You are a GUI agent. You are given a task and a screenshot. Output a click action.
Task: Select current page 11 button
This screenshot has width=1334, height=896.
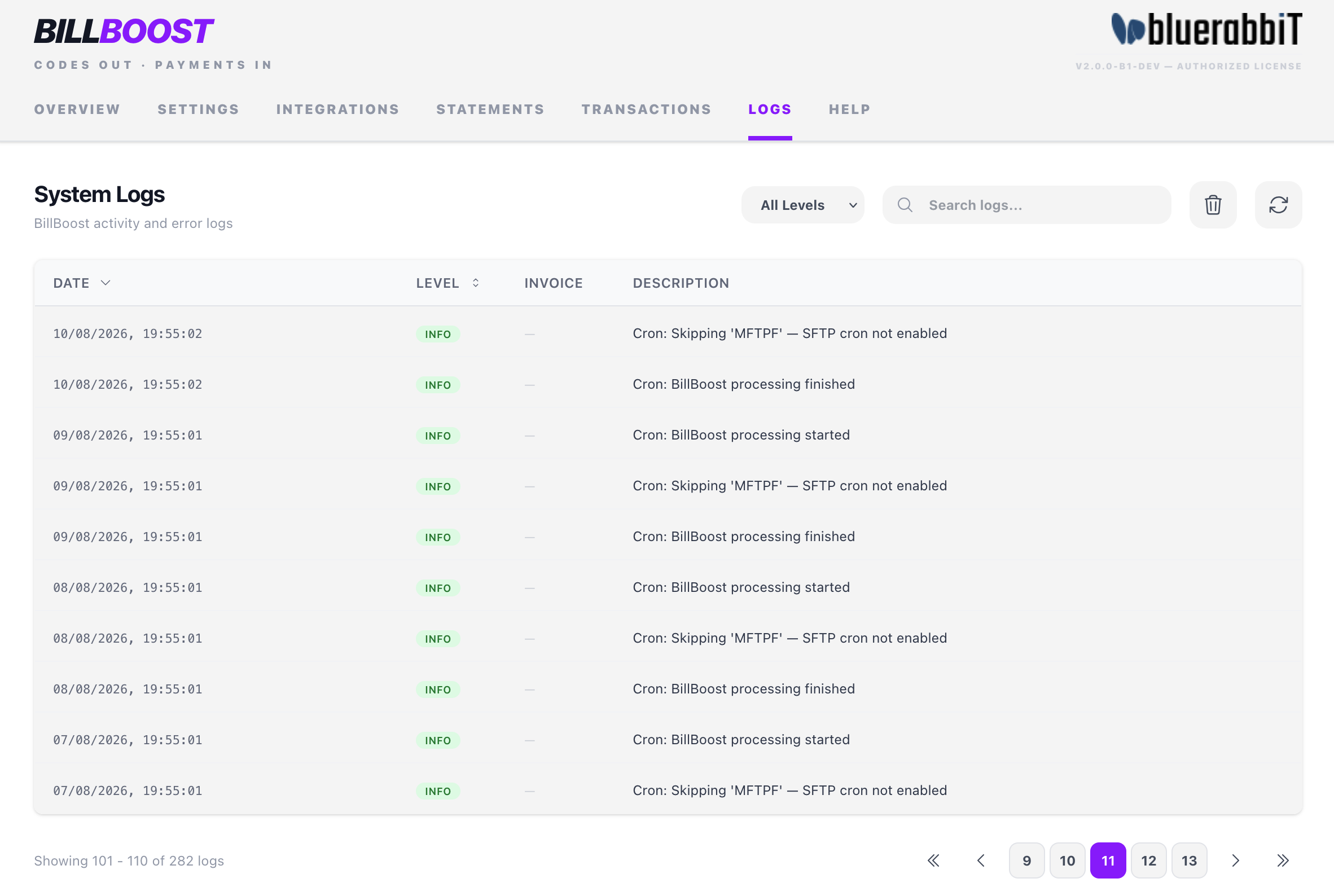(1108, 860)
